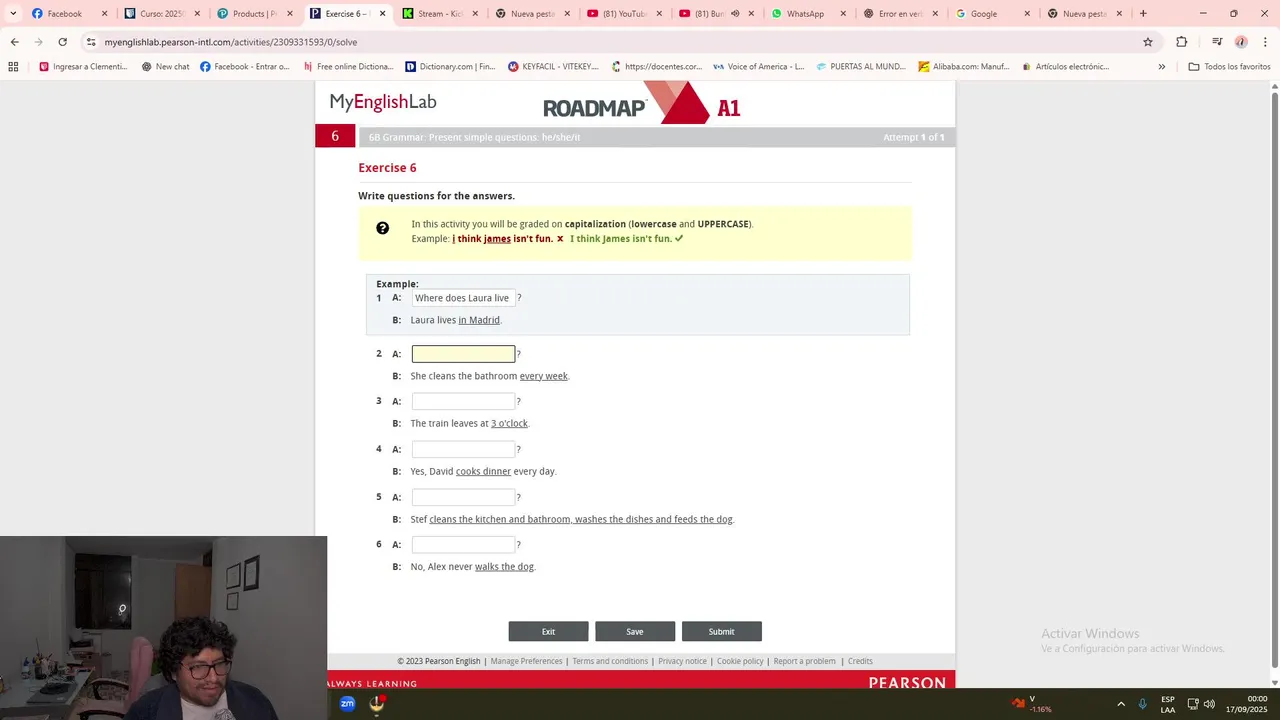Open the Dictionary.com bookmark

click(x=450, y=67)
